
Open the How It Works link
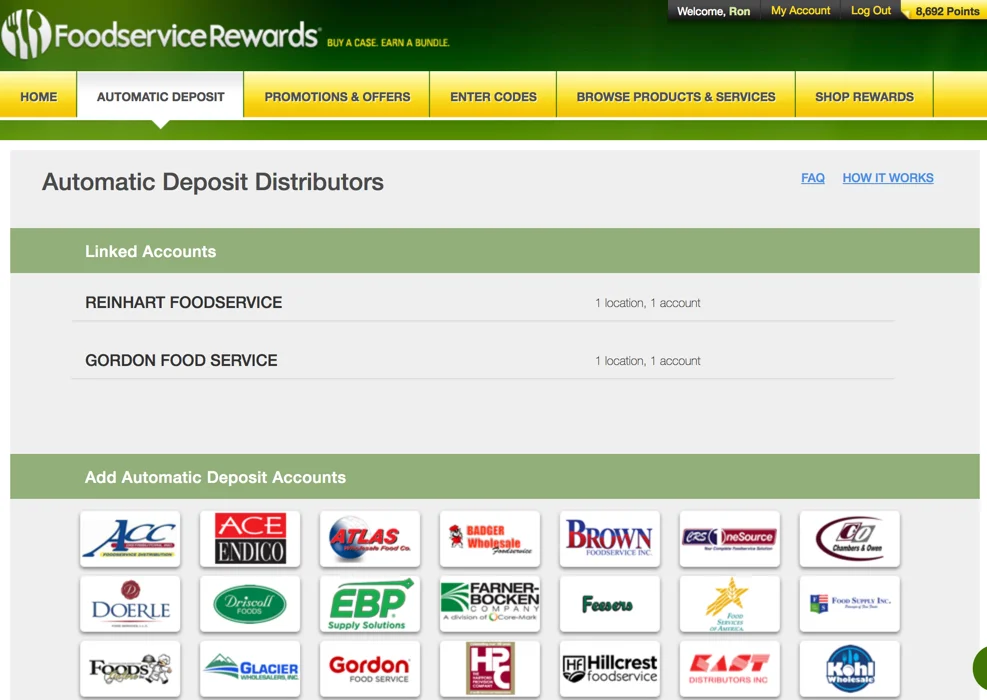tap(888, 178)
